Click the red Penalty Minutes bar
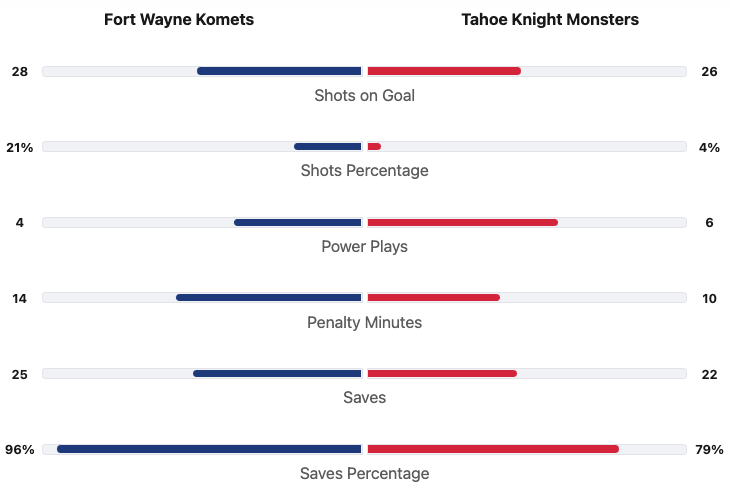 tap(433, 297)
